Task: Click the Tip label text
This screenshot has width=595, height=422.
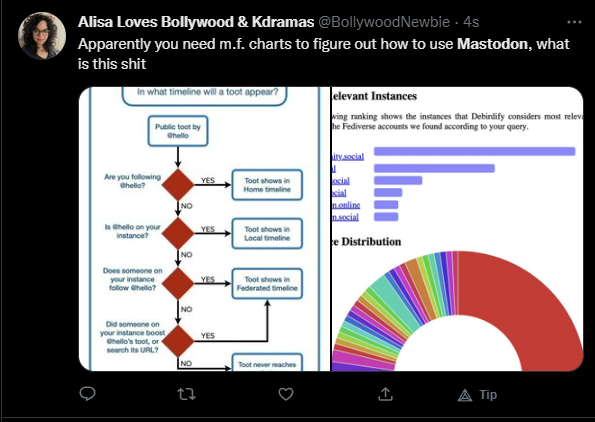Action: [x=488, y=395]
